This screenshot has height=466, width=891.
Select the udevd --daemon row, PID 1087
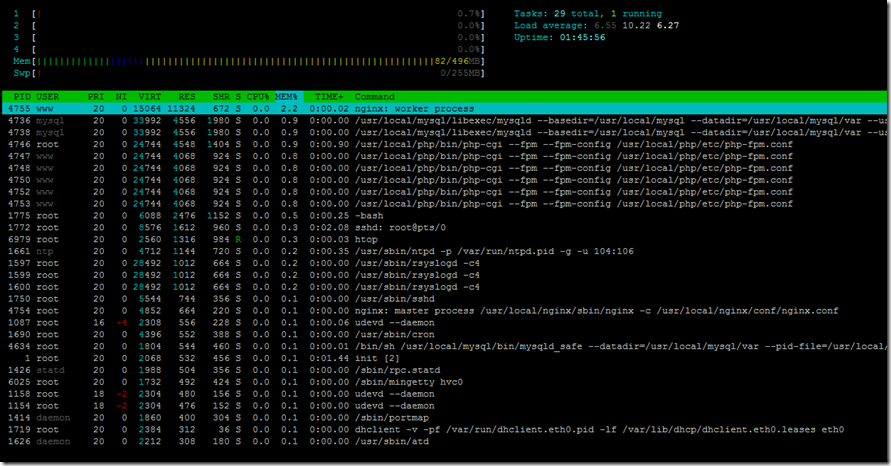coord(444,323)
